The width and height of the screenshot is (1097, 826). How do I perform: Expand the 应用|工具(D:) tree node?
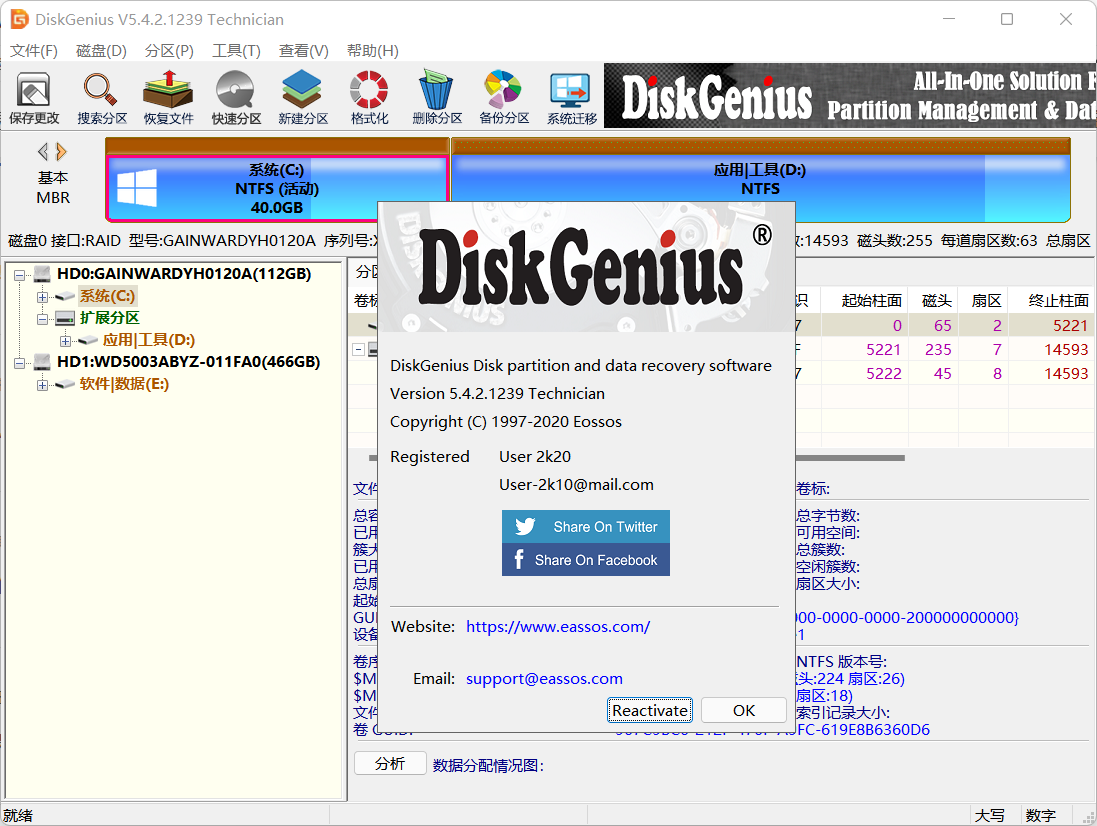[x=66, y=341]
